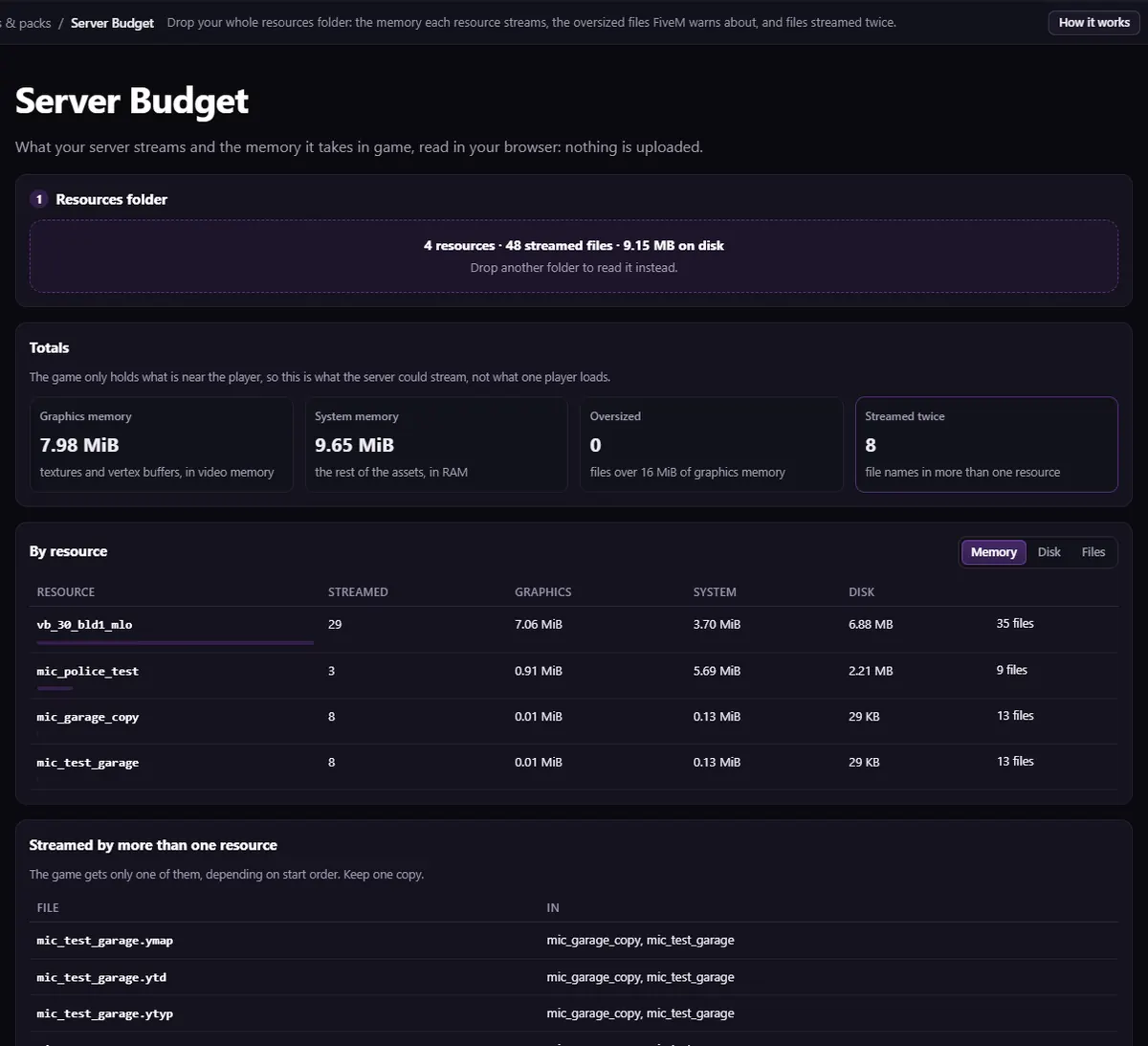
Task: Open the How it works button
Action: click(1093, 22)
